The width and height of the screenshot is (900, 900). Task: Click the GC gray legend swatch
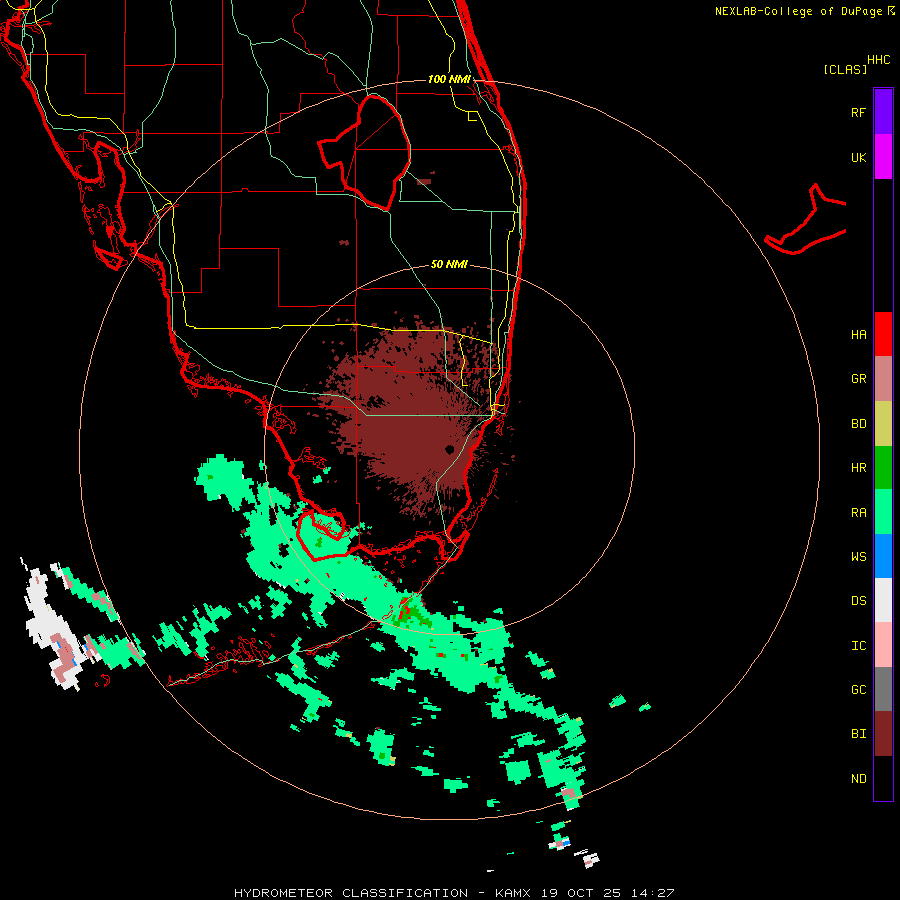883,689
